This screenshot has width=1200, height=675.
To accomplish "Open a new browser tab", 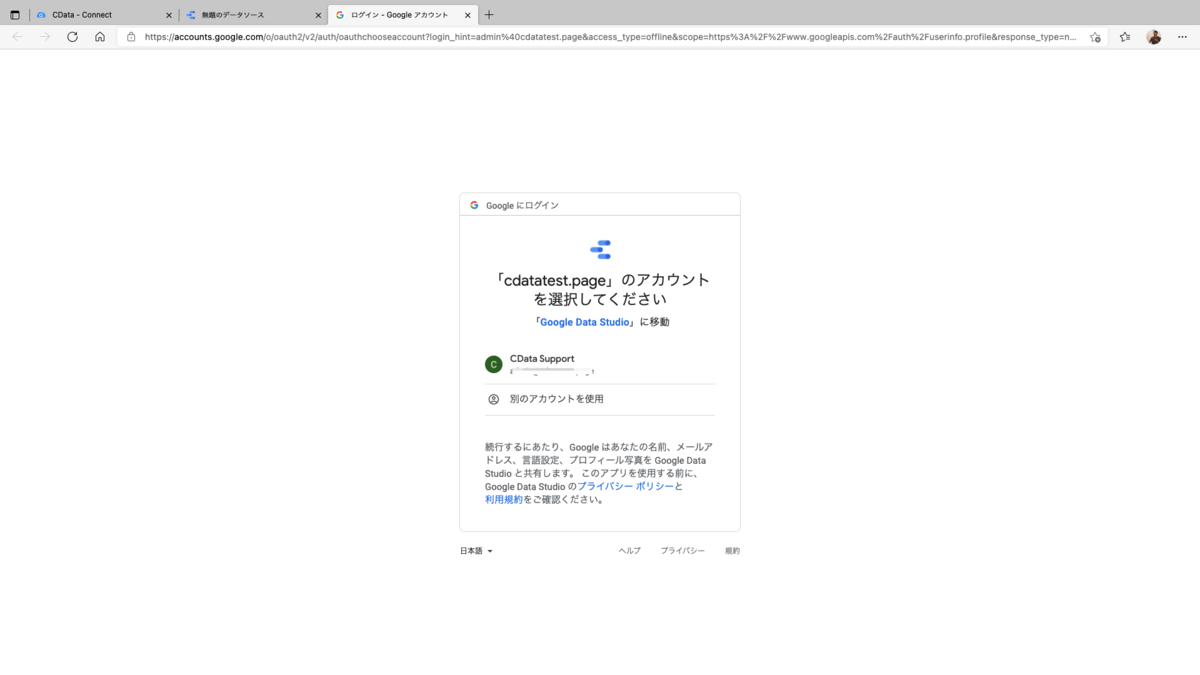I will point(489,15).
